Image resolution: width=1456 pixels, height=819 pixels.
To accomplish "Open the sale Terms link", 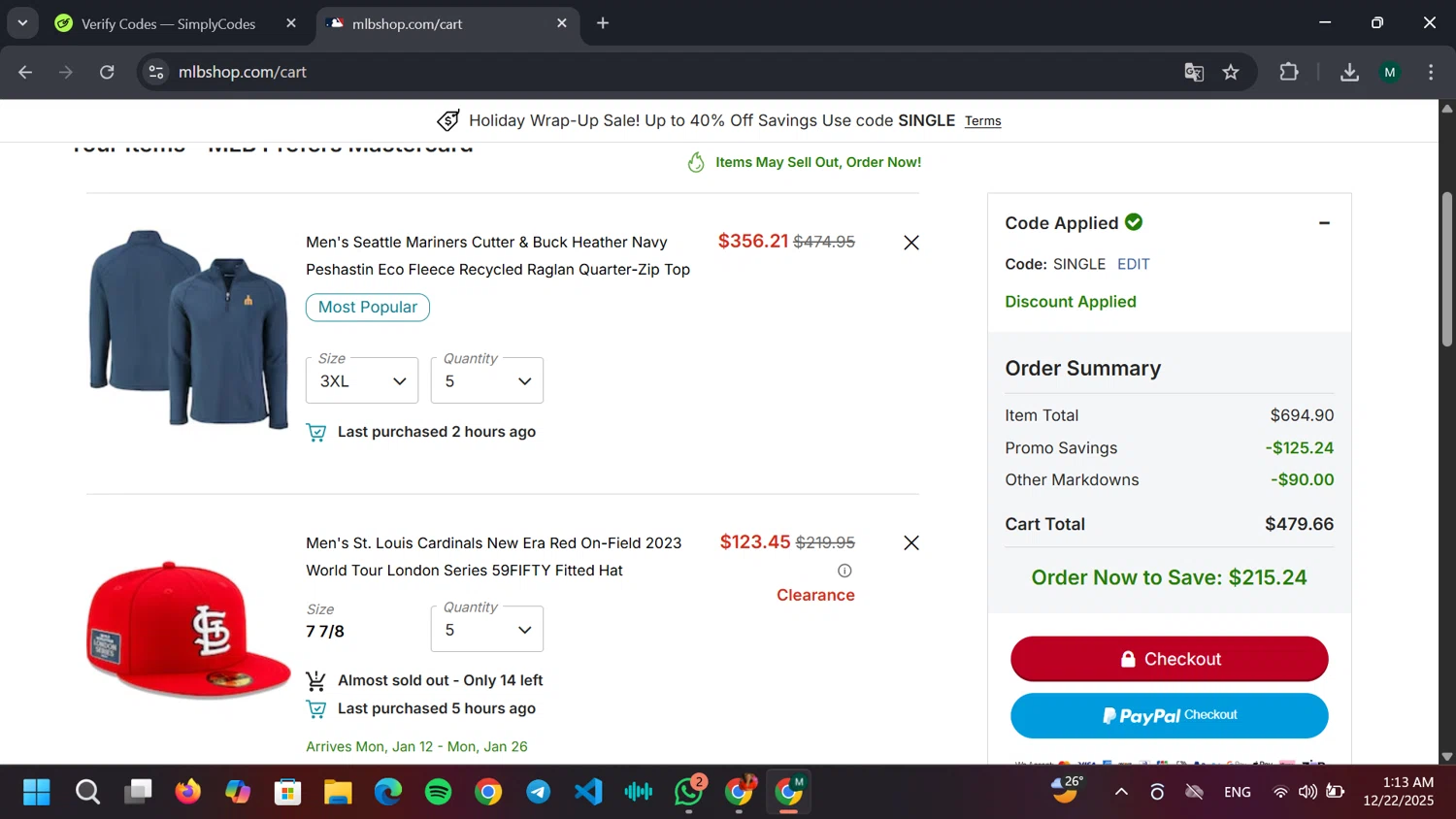I will tap(982, 121).
